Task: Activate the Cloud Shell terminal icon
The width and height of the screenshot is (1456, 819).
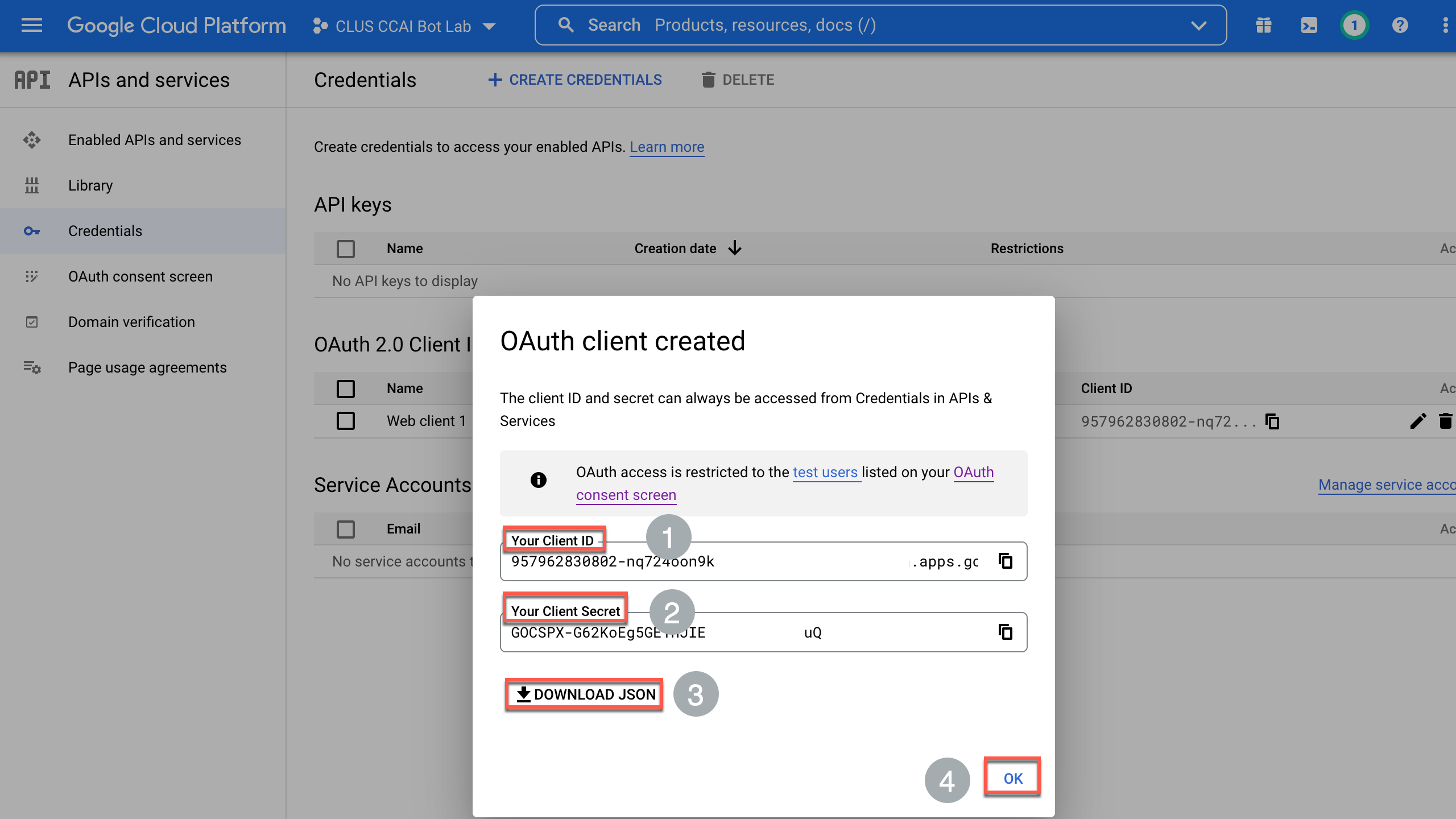Action: (x=1309, y=26)
